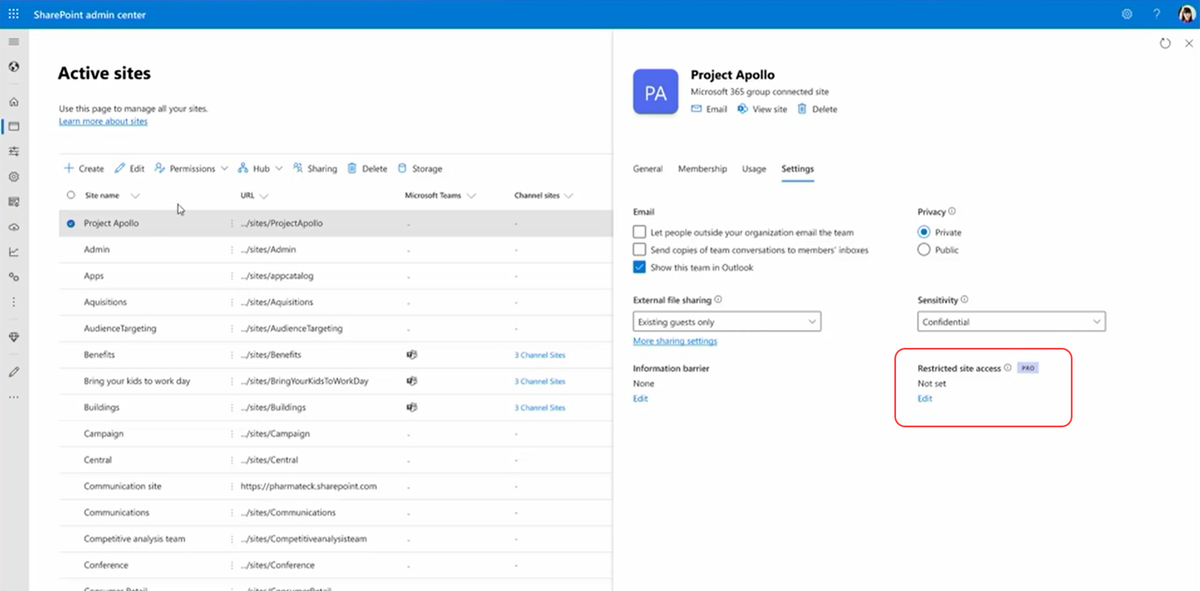Click the Delete trash icon under Project Apollo
This screenshot has width=1200, height=591.
pyautogui.click(x=802, y=109)
